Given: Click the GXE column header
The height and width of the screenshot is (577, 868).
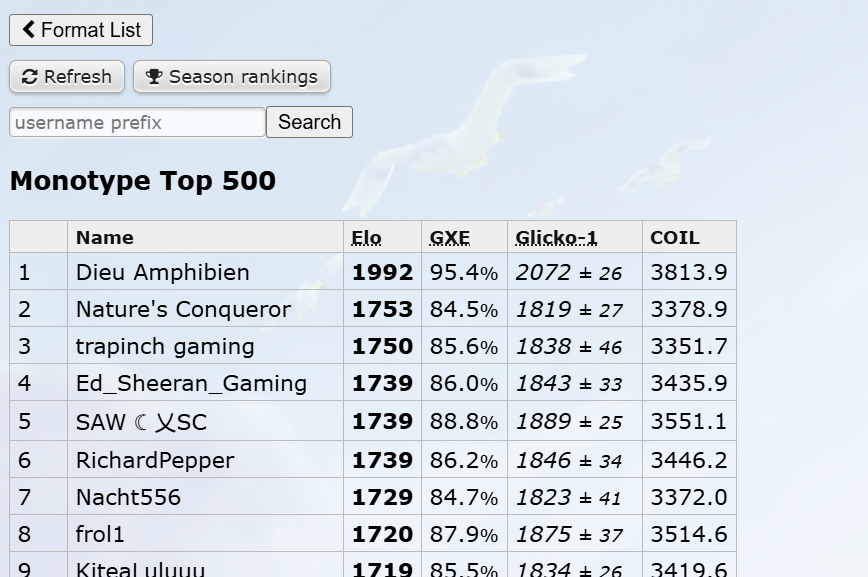Looking at the screenshot, I should 450,238.
